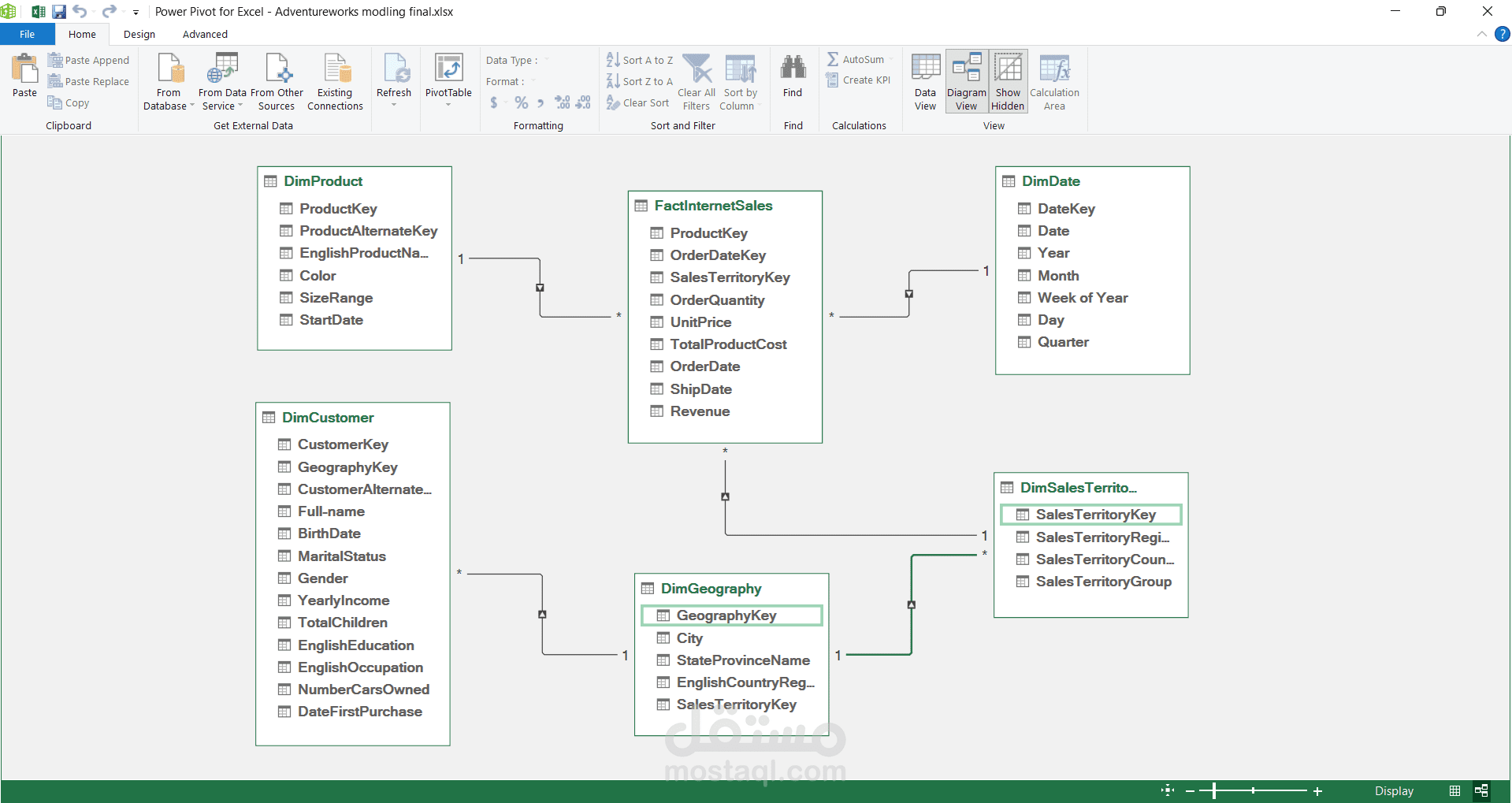Switch to the Design ribbon tab

(x=139, y=34)
